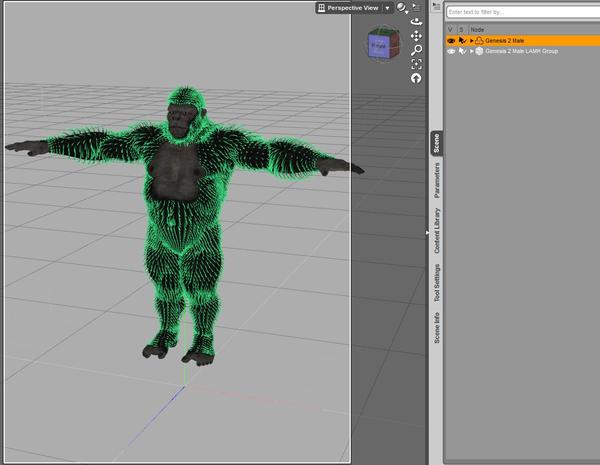The height and width of the screenshot is (465, 600).
Task: Click the view orientation cube
Action: (x=383, y=44)
